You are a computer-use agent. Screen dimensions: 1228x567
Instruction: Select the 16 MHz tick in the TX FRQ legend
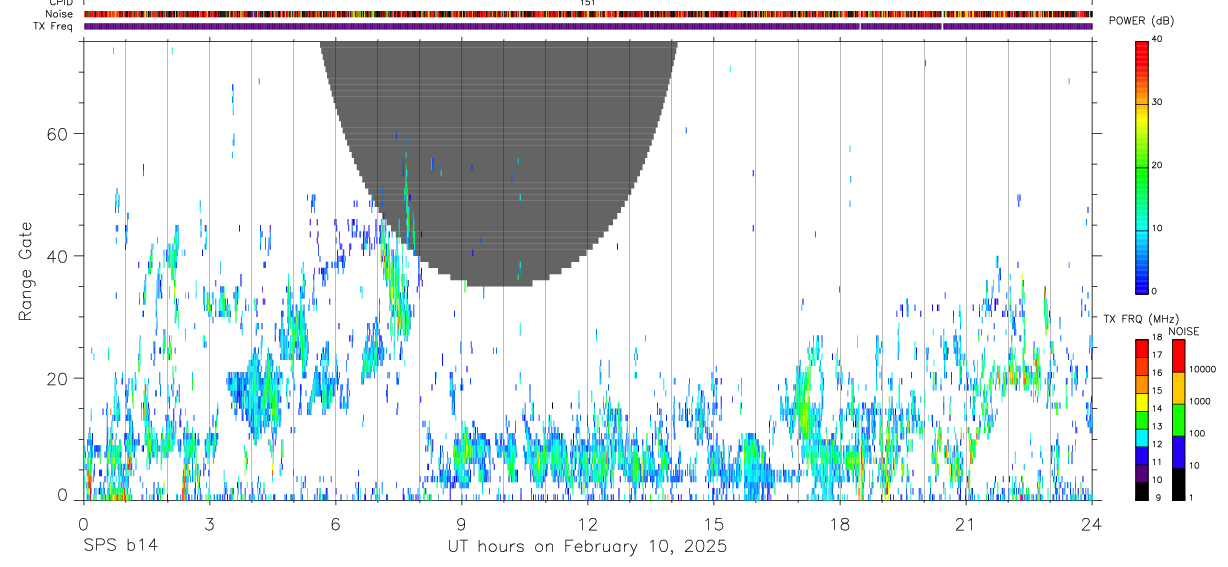tap(1158, 374)
